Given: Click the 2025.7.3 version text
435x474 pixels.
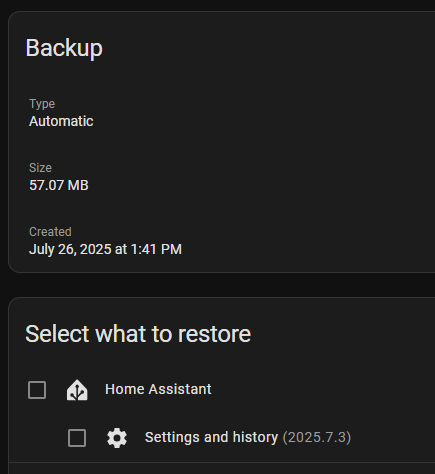Looking at the screenshot, I should click(317, 437).
